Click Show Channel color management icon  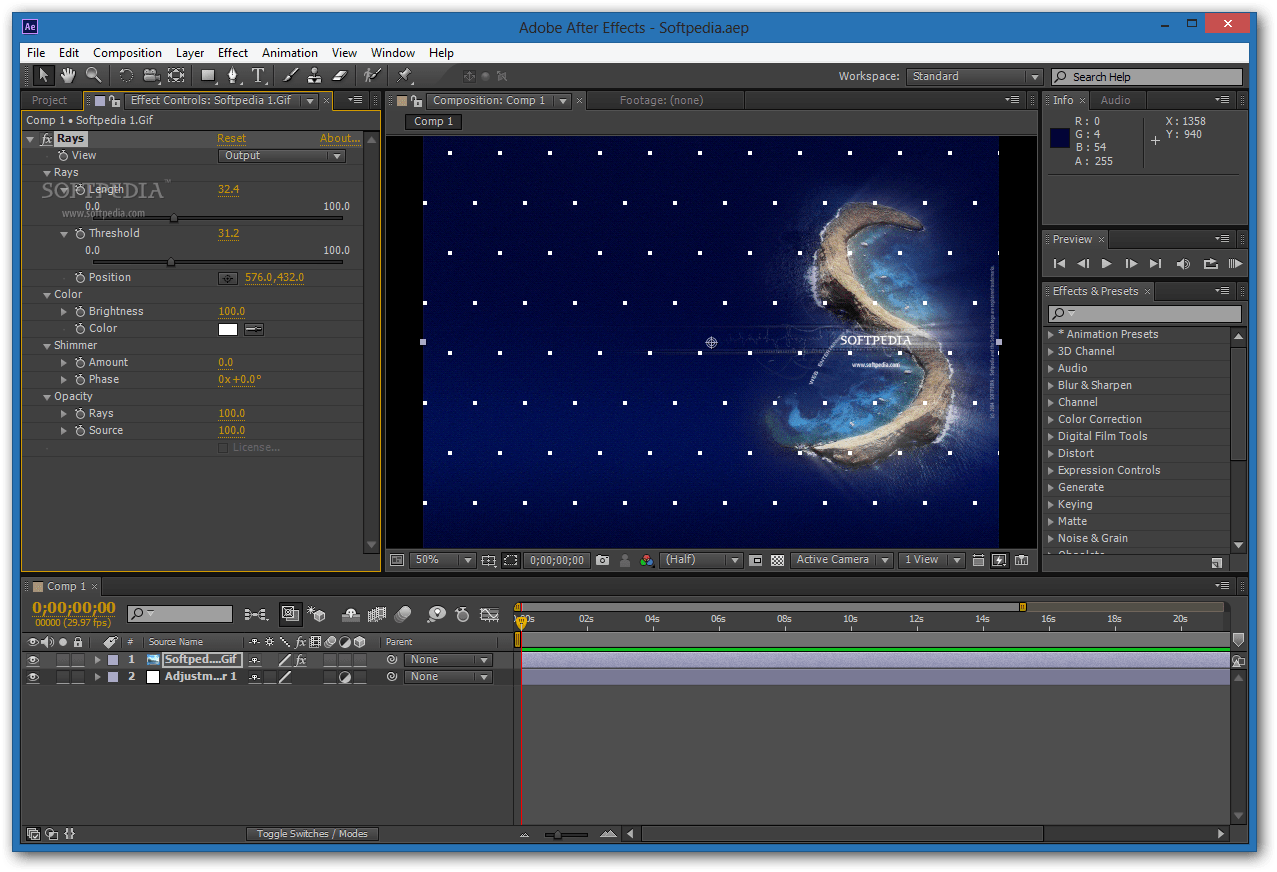(647, 560)
